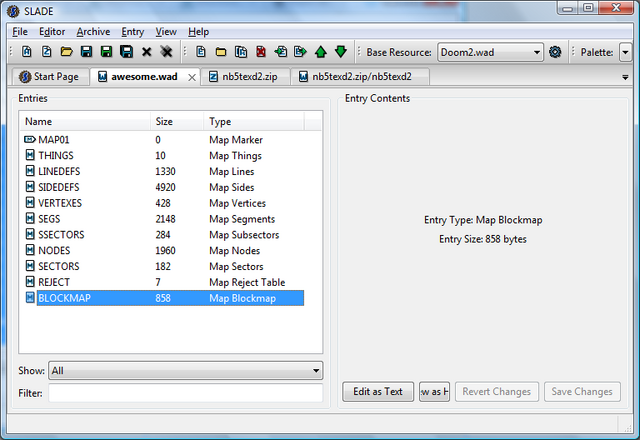Open the Archive menu
The image size is (640, 440).
(x=93, y=31)
